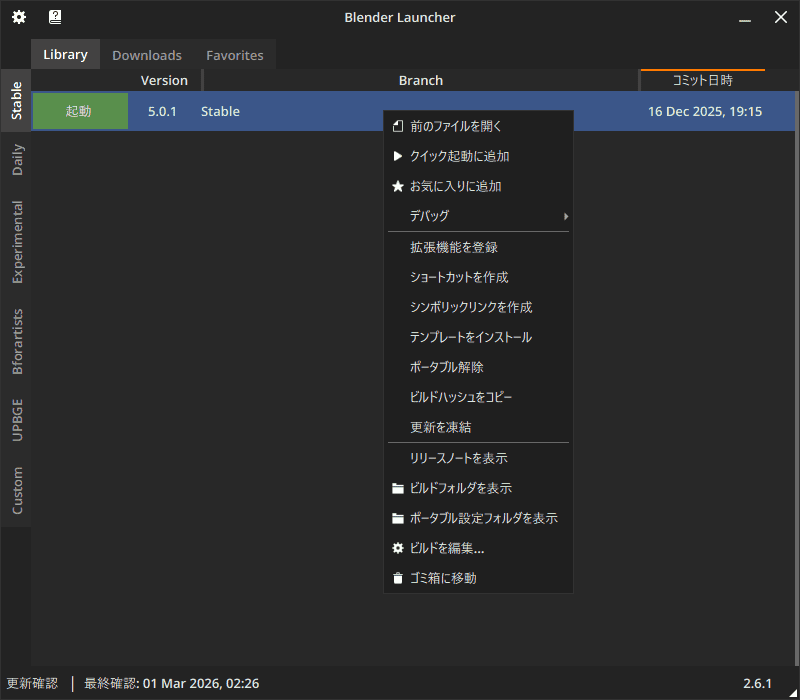Click folder icon next to ビルドフォルダを表示
This screenshot has width=800, height=700.
397,489
